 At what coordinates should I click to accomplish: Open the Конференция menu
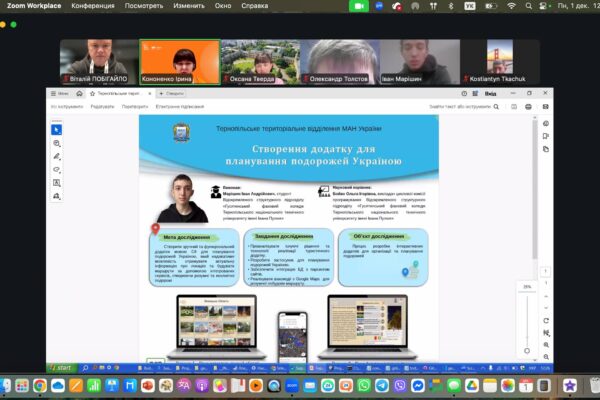click(x=92, y=6)
